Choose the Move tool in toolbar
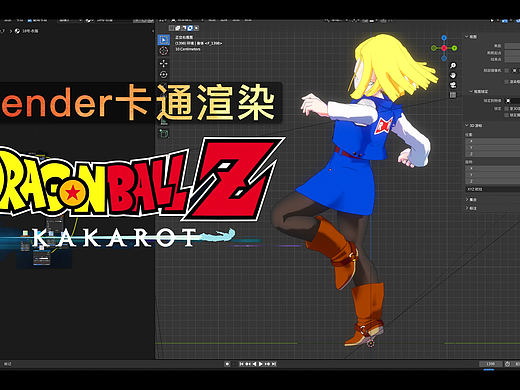The width and height of the screenshot is (520, 390). point(163,63)
